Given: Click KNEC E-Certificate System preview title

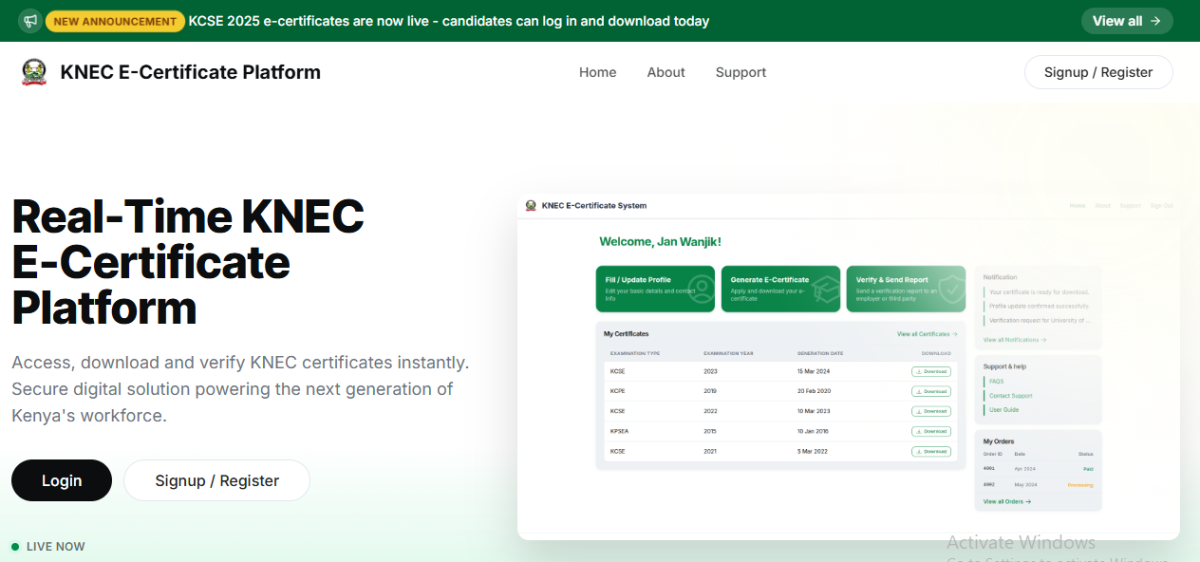Looking at the screenshot, I should (x=594, y=206).
